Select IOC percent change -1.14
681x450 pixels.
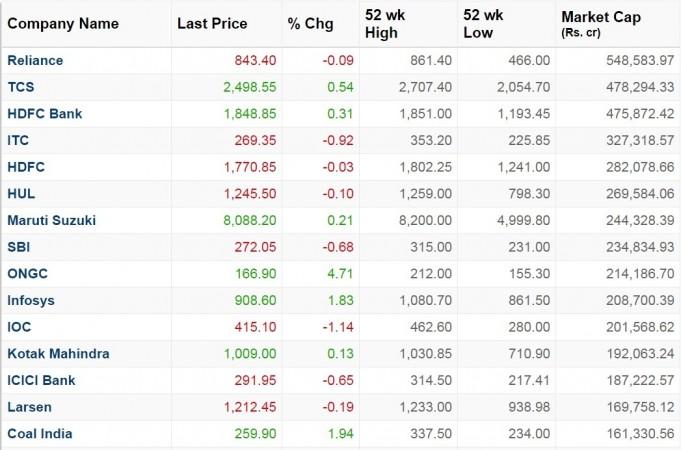pyautogui.click(x=338, y=327)
